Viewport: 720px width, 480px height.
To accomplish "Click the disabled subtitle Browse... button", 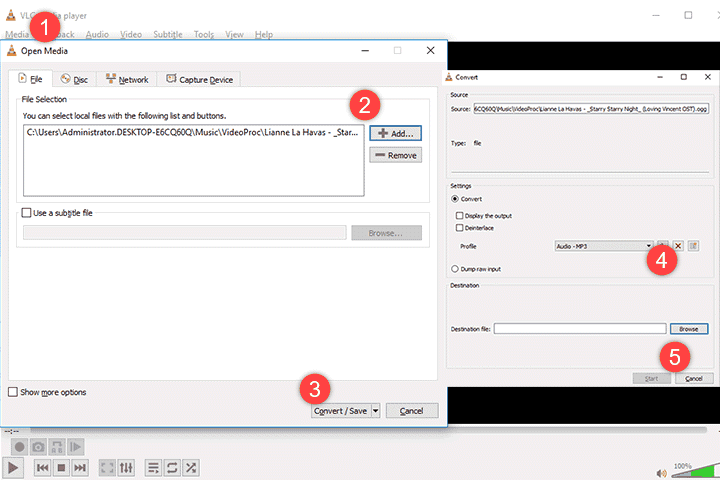I will click(x=386, y=233).
